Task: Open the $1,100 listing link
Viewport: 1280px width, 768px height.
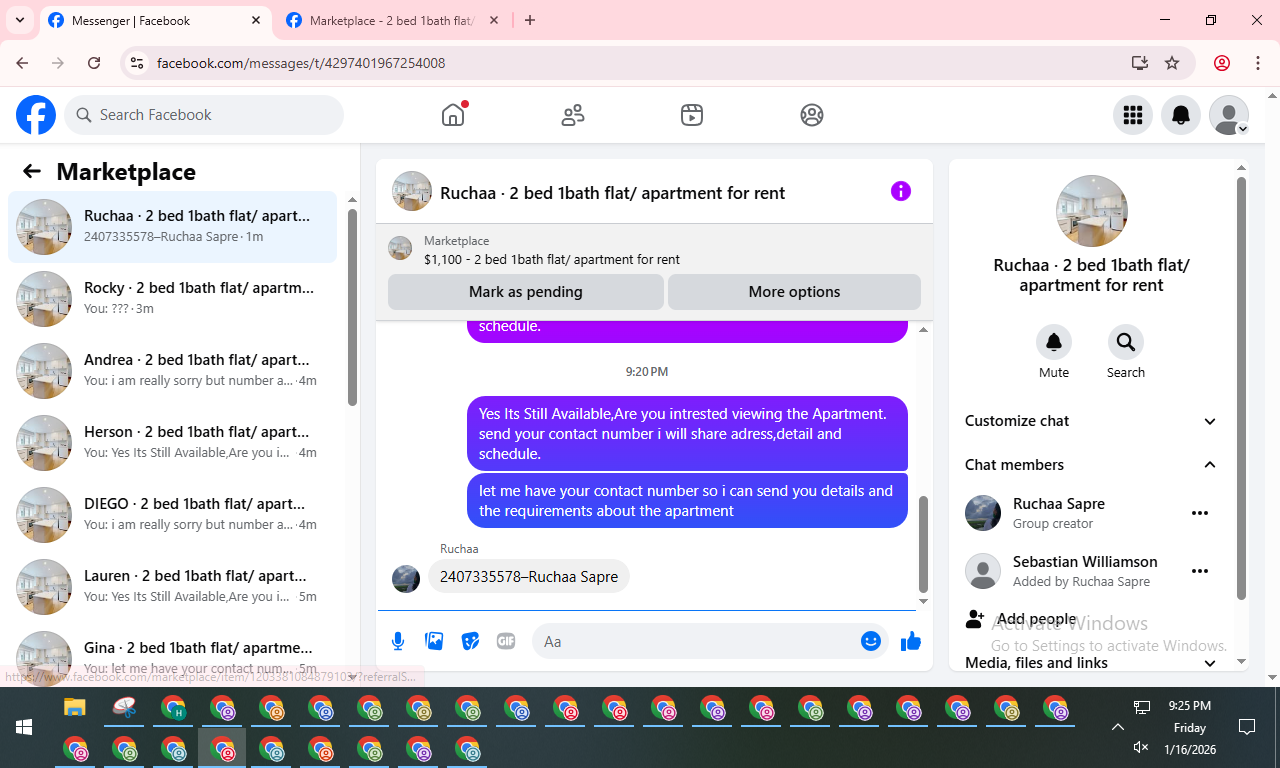Action: (x=552, y=259)
